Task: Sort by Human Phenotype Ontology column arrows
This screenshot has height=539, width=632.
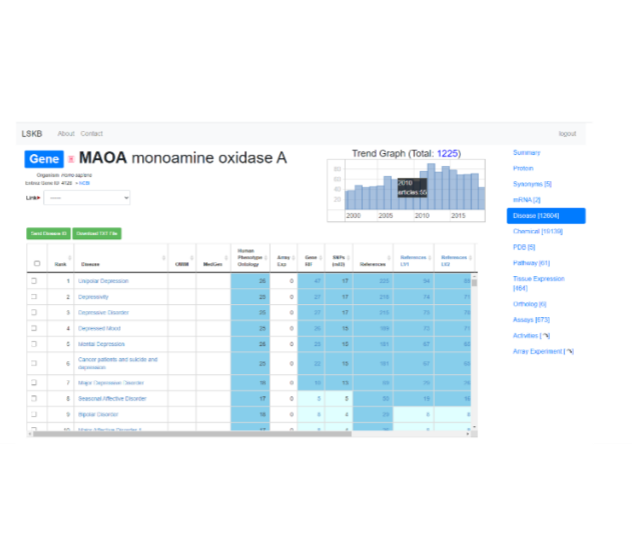Action: point(266,258)
